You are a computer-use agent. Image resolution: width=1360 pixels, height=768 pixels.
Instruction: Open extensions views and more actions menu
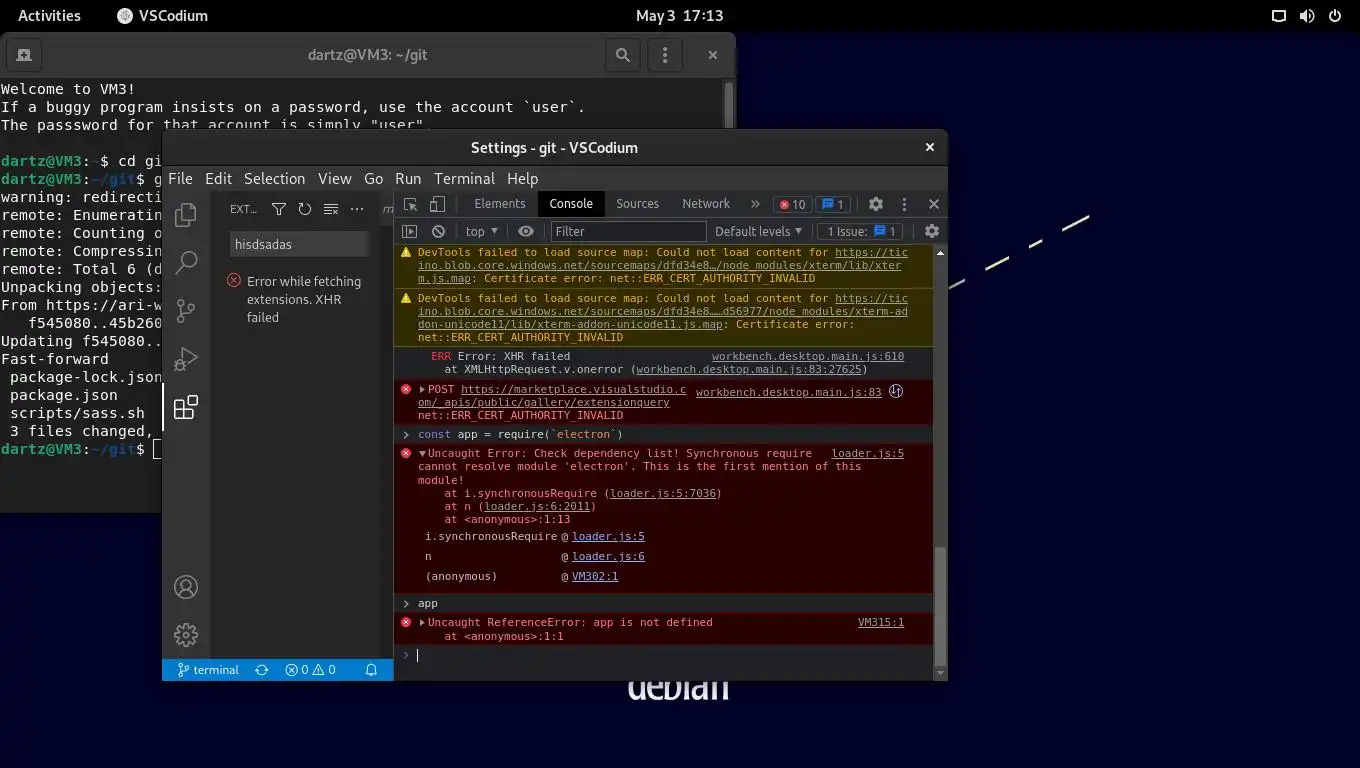pyautogui.click(x=357, y=209)
